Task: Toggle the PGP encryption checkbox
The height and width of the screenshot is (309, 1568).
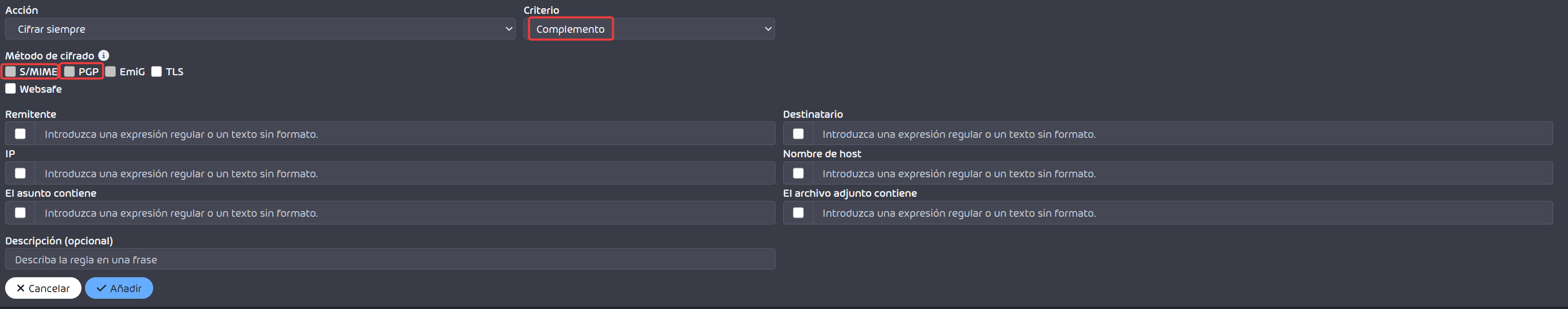Action: pos(69,71)
